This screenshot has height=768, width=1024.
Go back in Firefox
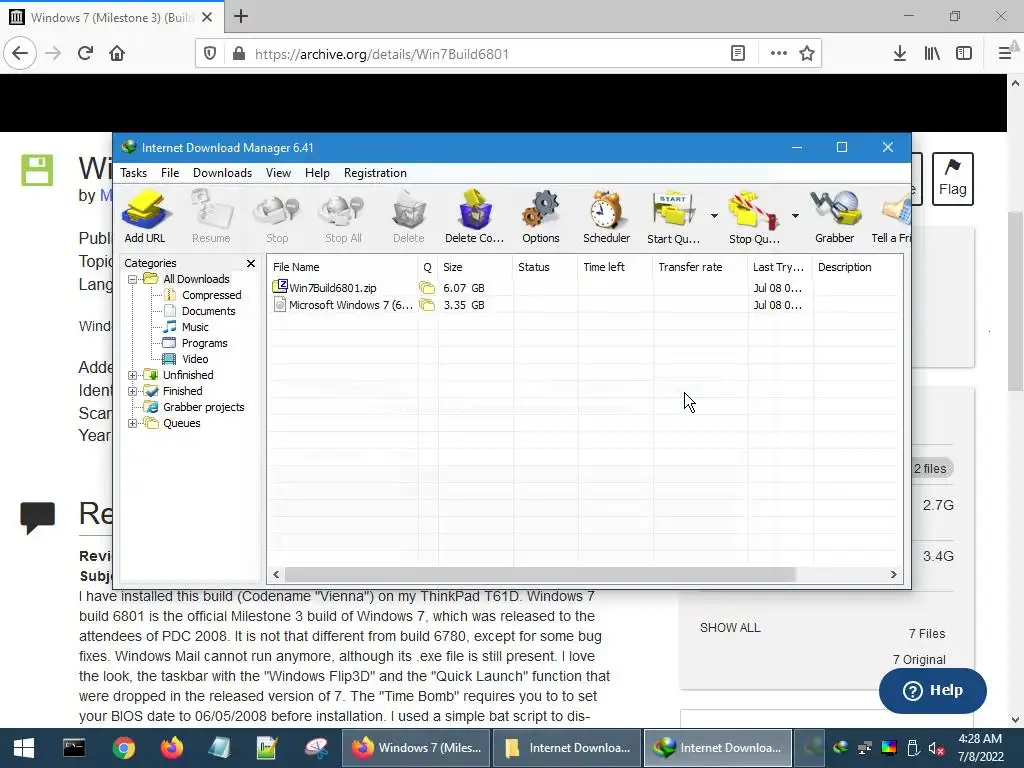coord(20,54)
